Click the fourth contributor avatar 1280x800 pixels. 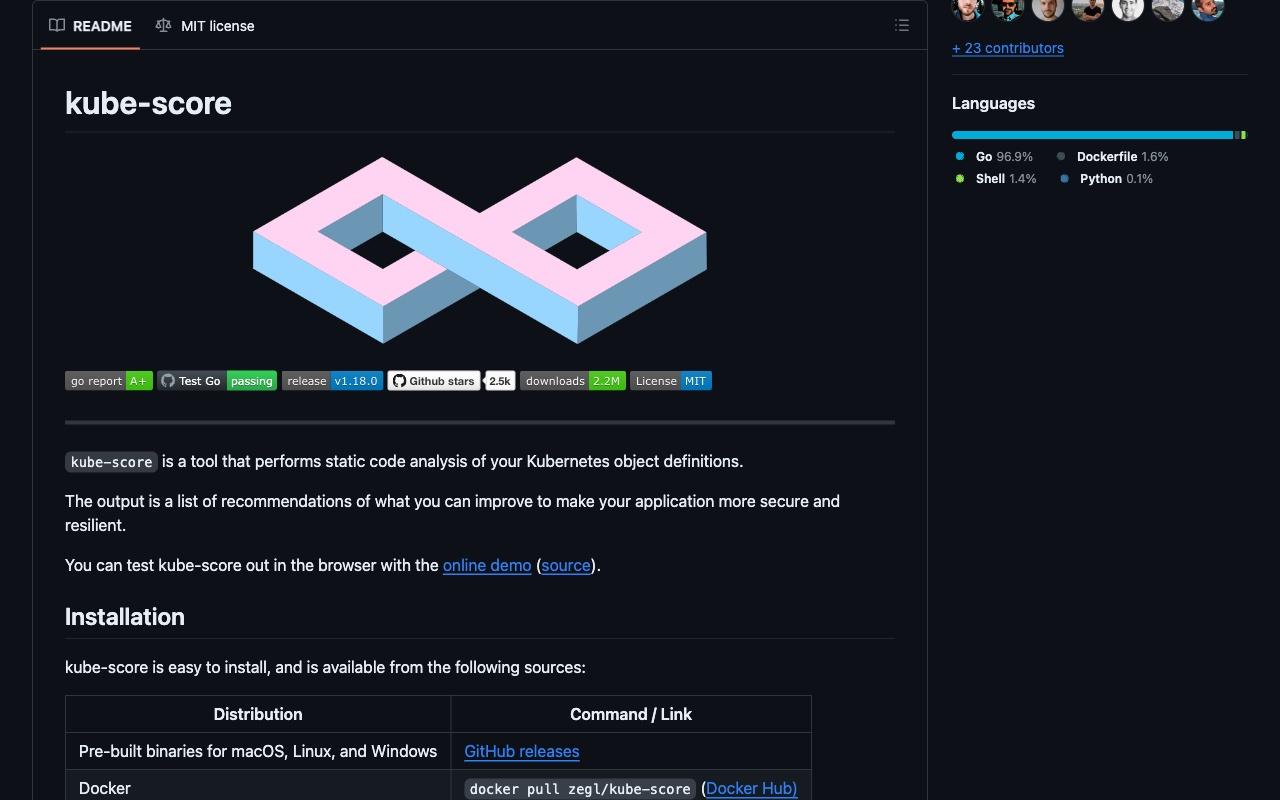[1088, 9]
